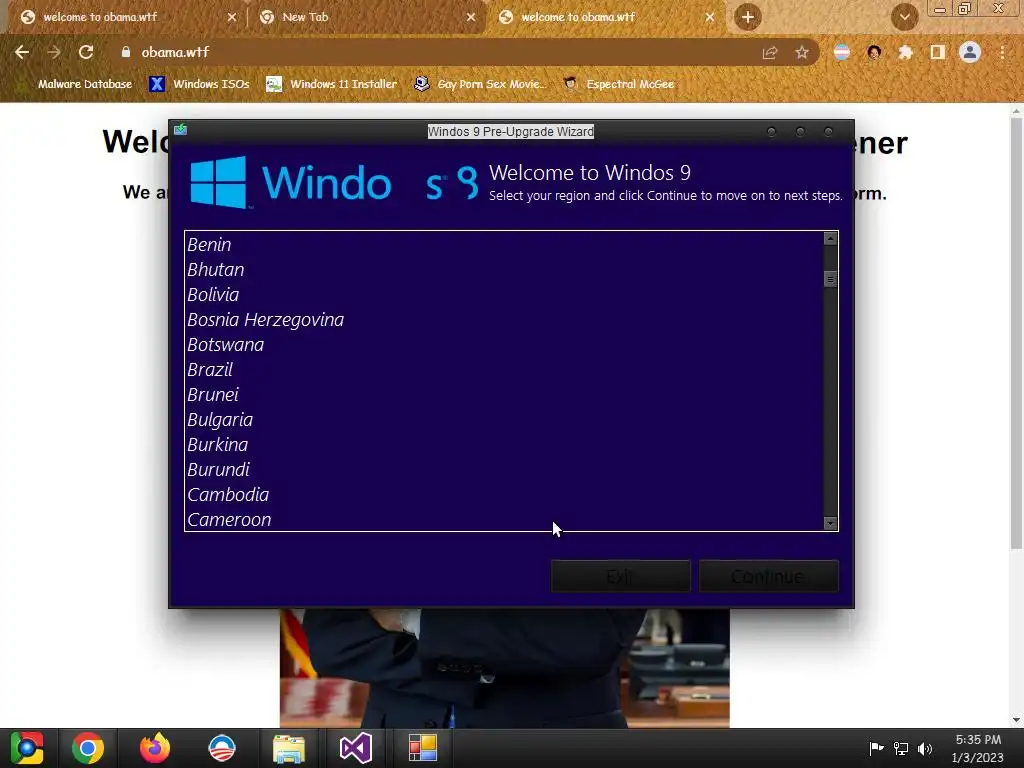
Task: Open Action Center flag tray icon
Action: [x=876, y=748]
